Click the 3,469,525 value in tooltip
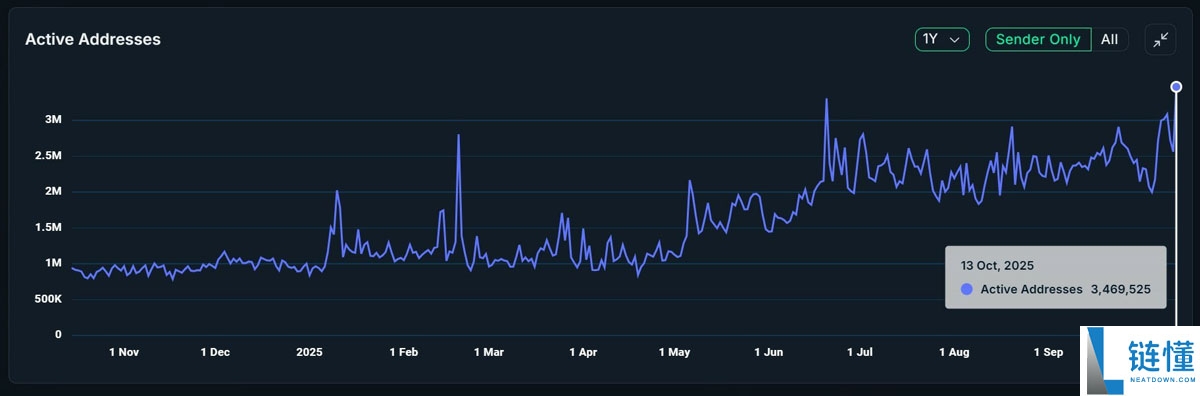Screen dimensions: 1200x396 coord(1120,289)
